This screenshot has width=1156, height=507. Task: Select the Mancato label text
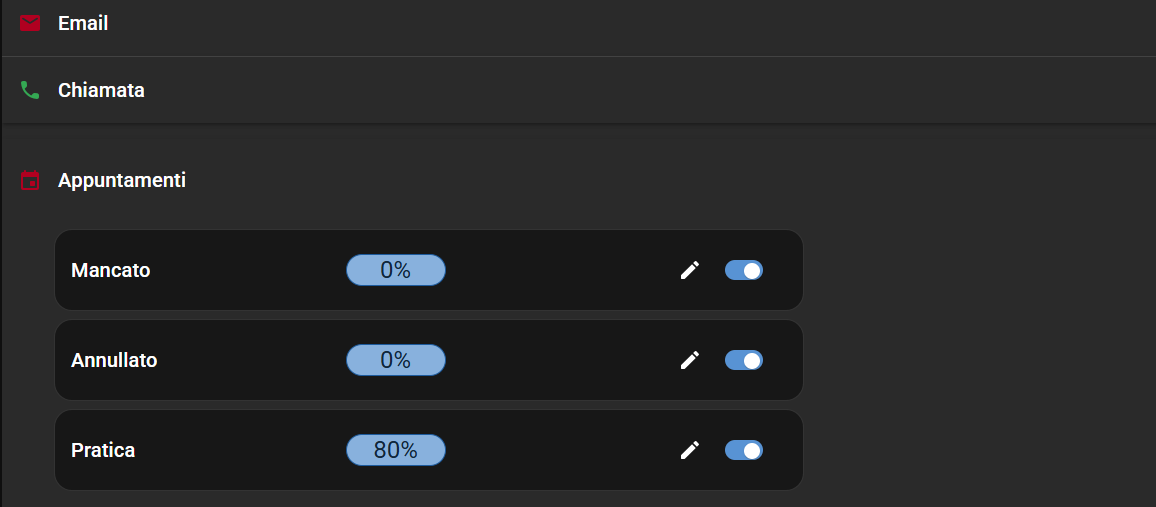tap(111, 270)
